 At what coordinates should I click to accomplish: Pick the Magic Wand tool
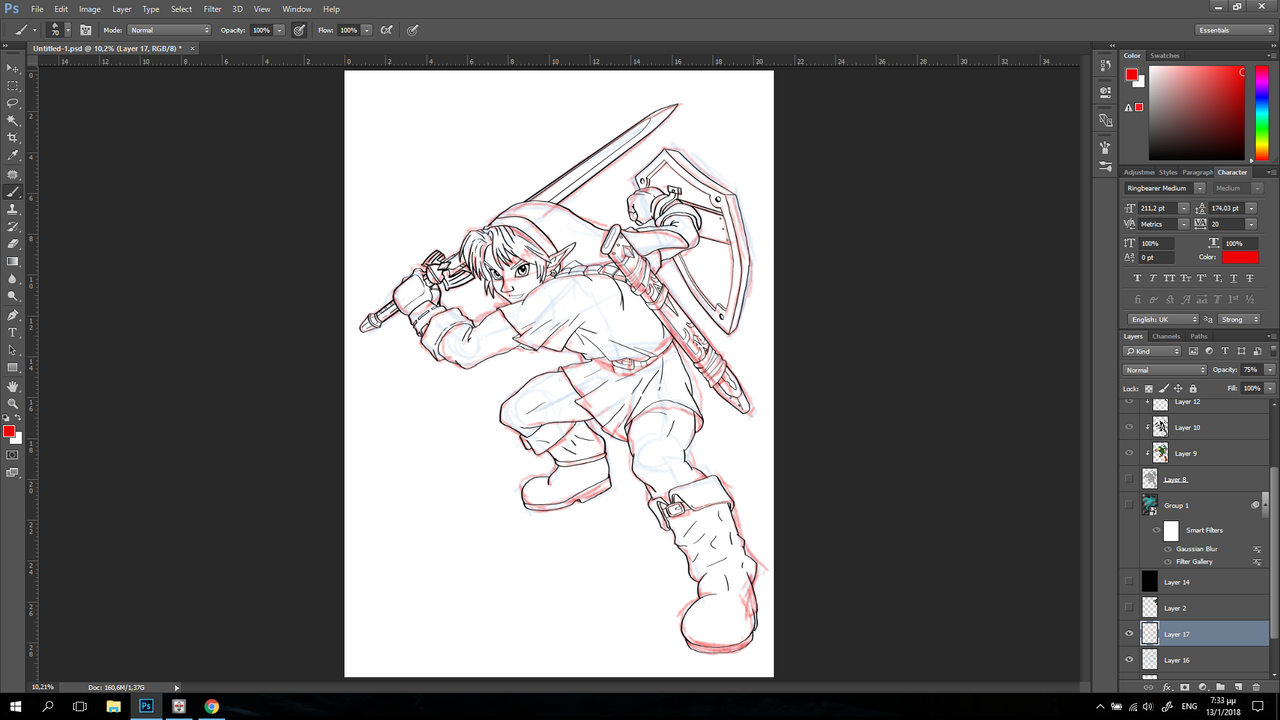(x=13, y=120)
